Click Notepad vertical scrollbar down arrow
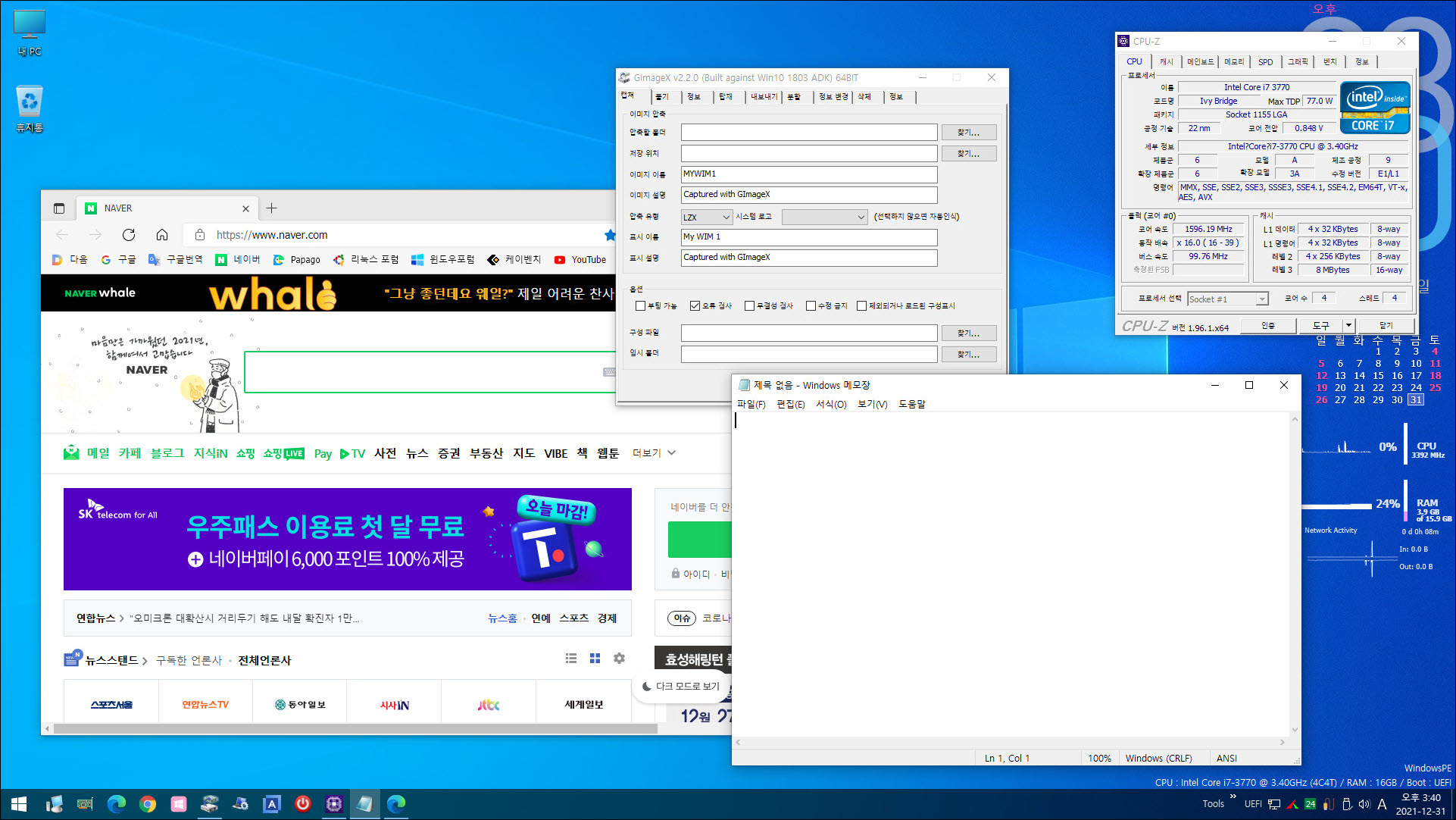 tap(1295, 731)
